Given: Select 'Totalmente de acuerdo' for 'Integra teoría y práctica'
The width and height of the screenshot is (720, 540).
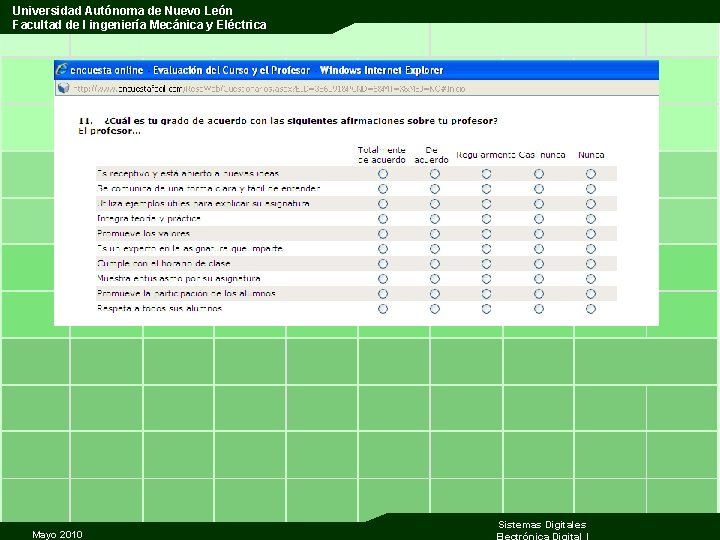Looking at the screenshot, I should coord(383,219).
